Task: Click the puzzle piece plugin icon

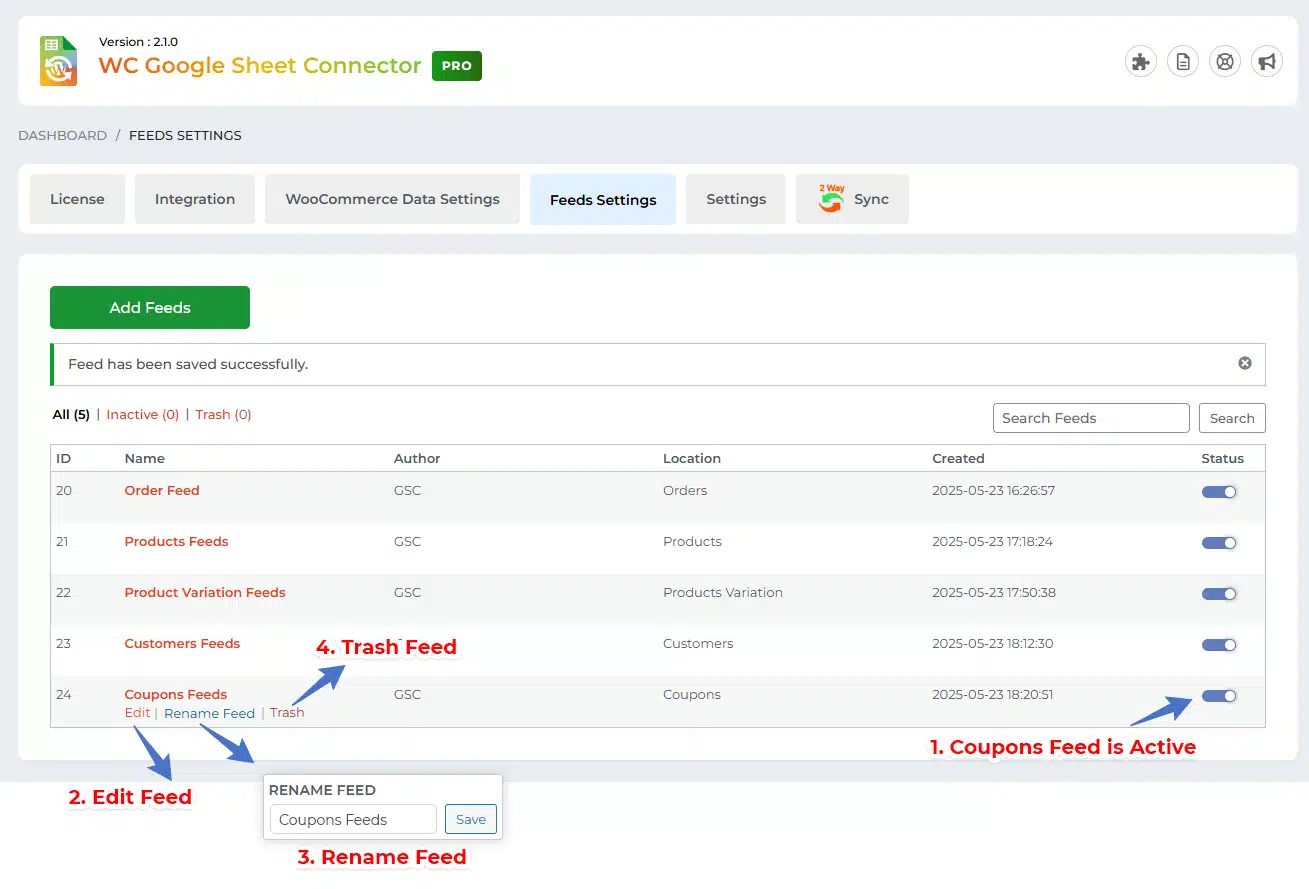Action: [1140, 62]
